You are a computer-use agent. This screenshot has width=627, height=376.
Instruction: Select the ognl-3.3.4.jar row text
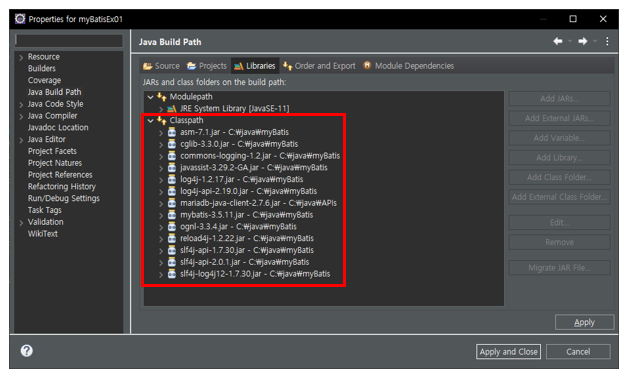pos(238,227)
